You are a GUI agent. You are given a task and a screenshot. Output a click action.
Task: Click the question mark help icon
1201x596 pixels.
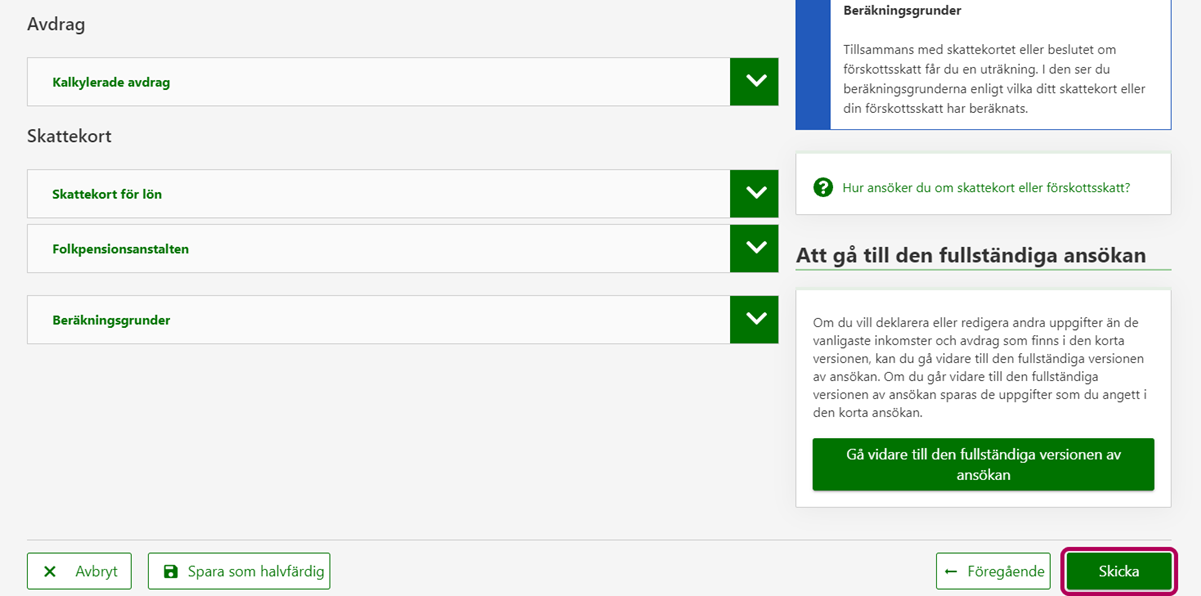point(823,187)
